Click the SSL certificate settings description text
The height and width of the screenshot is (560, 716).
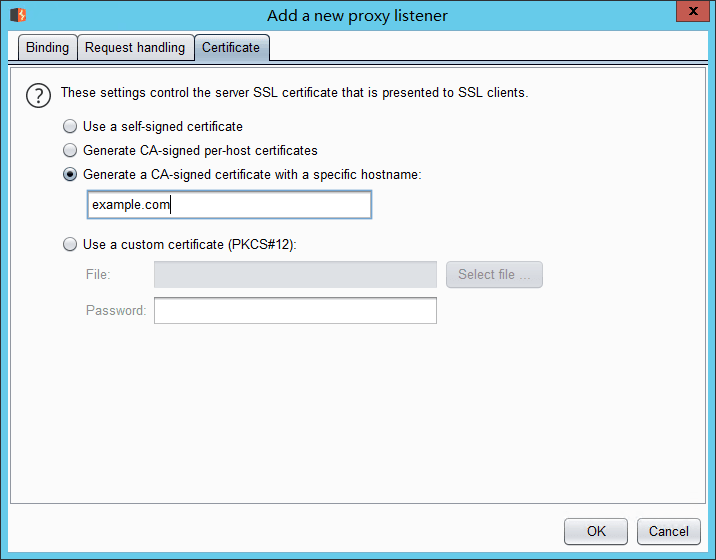click(x=295, y=93)
